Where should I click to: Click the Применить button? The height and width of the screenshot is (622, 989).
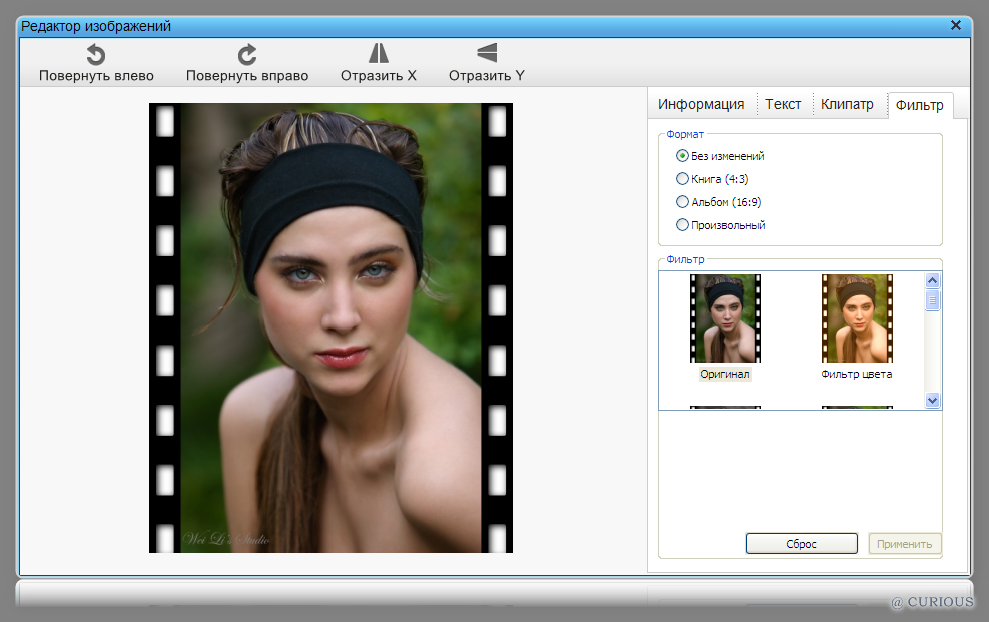[x=905, y=544]
